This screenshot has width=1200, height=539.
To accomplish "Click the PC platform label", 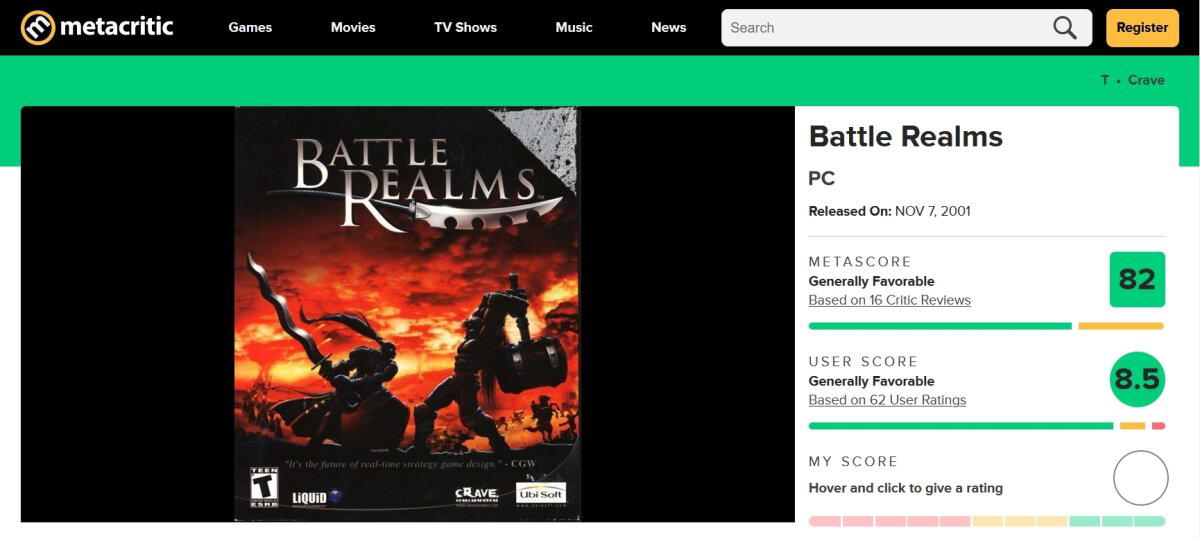I will (821, 179).
